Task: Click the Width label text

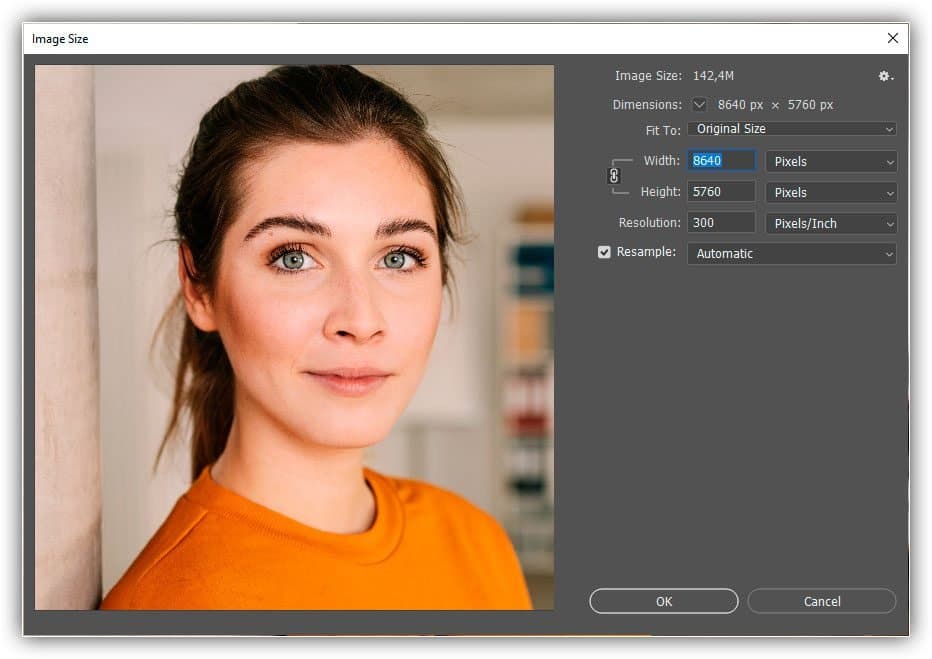Action: [x=661, y=161]
